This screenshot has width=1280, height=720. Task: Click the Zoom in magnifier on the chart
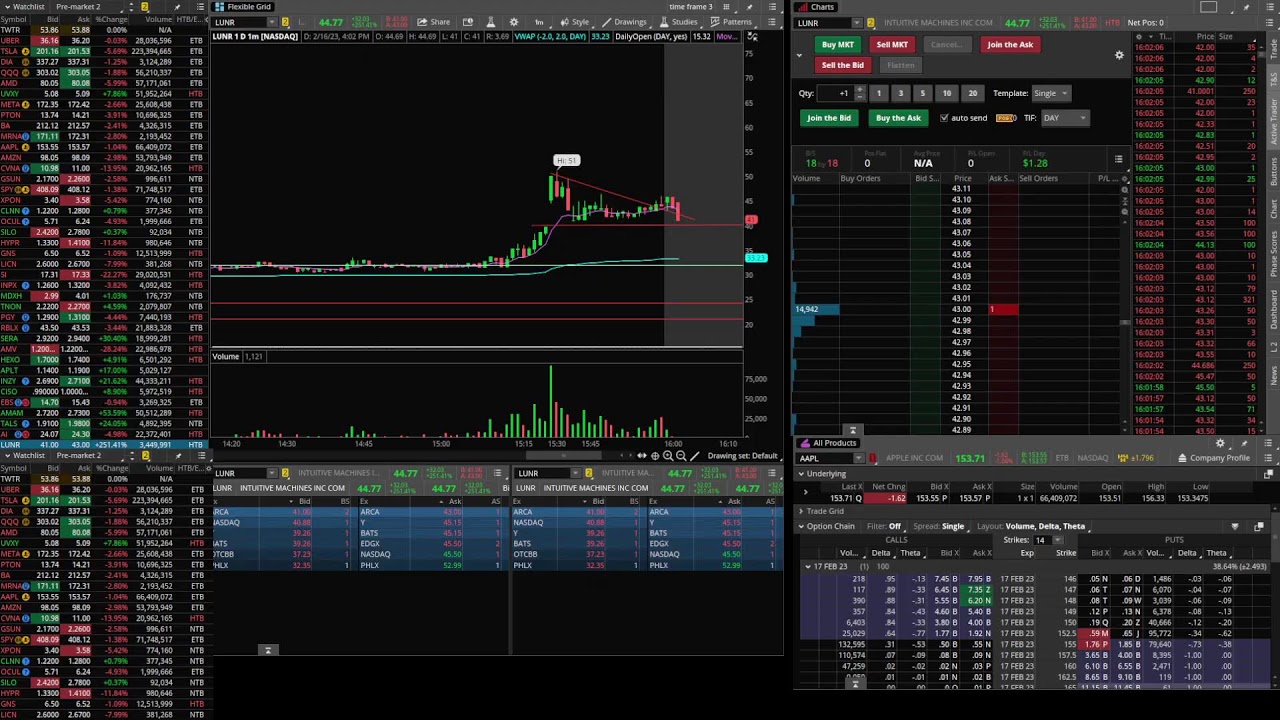tap(668, 456)
